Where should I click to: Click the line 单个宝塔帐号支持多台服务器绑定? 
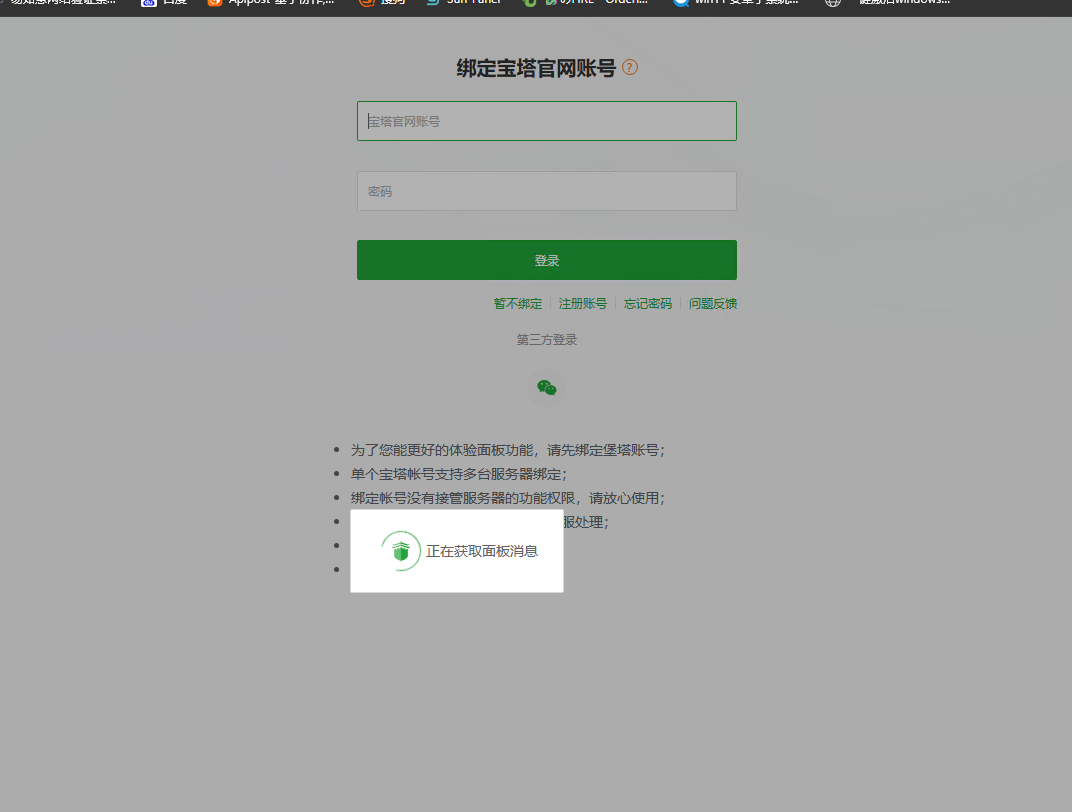coord(459,474)
